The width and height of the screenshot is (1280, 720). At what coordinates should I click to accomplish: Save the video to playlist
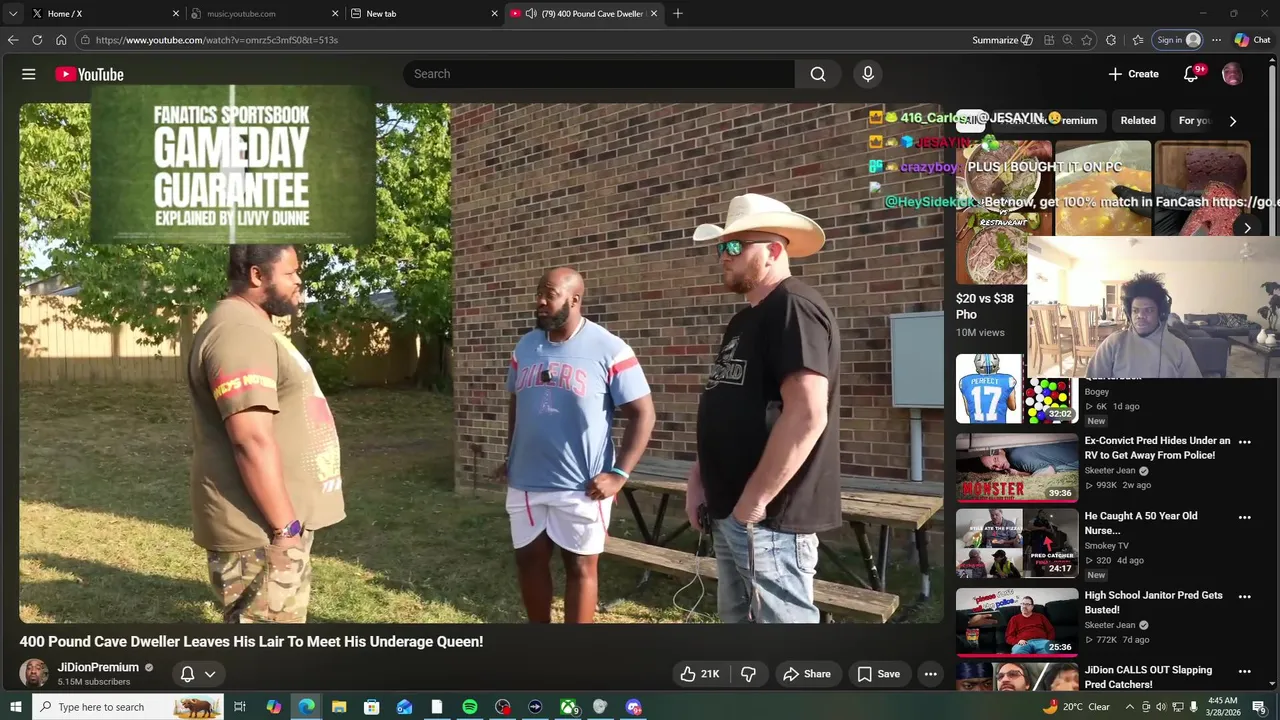(x=879, y=674)
